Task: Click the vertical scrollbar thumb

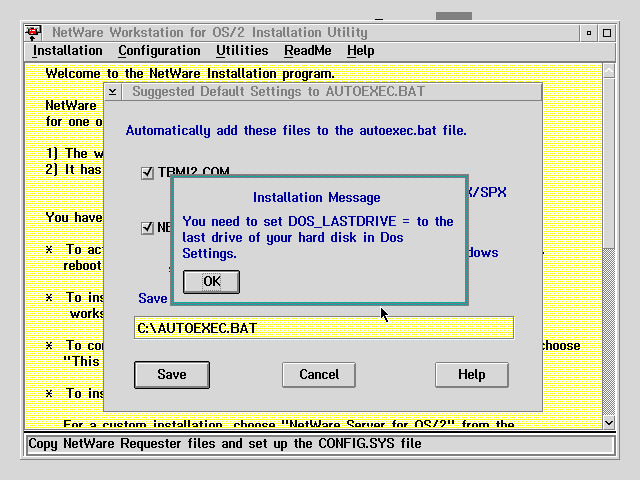Action: 609,163
